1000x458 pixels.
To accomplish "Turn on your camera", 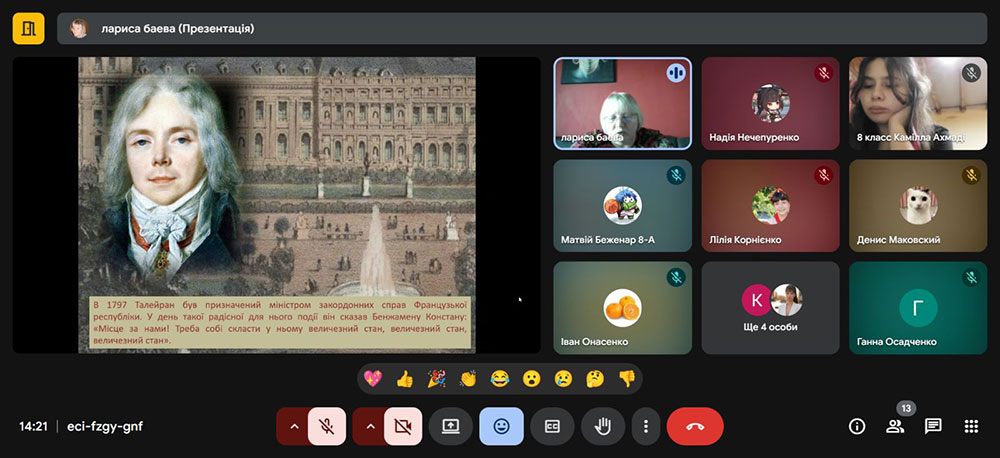I will pyautogui.click(x=403, y=426).
